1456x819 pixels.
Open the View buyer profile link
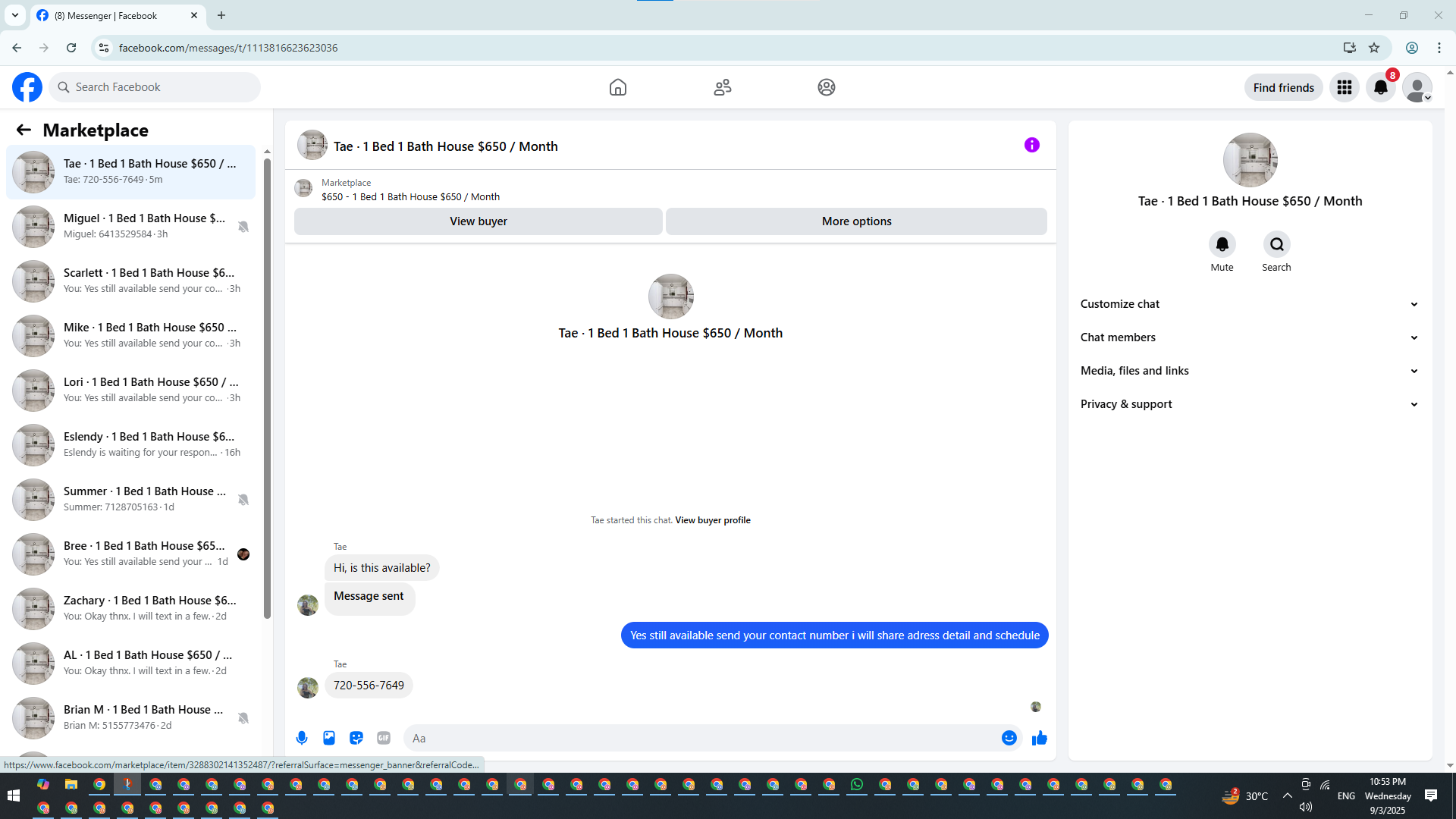click(713, 520)
